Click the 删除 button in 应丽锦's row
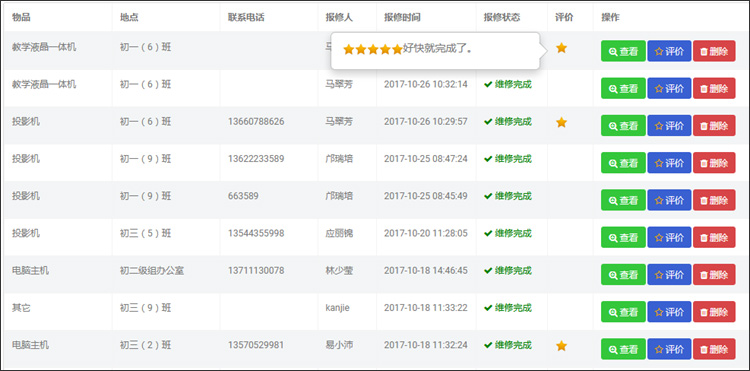 click(x=714, y=237)
